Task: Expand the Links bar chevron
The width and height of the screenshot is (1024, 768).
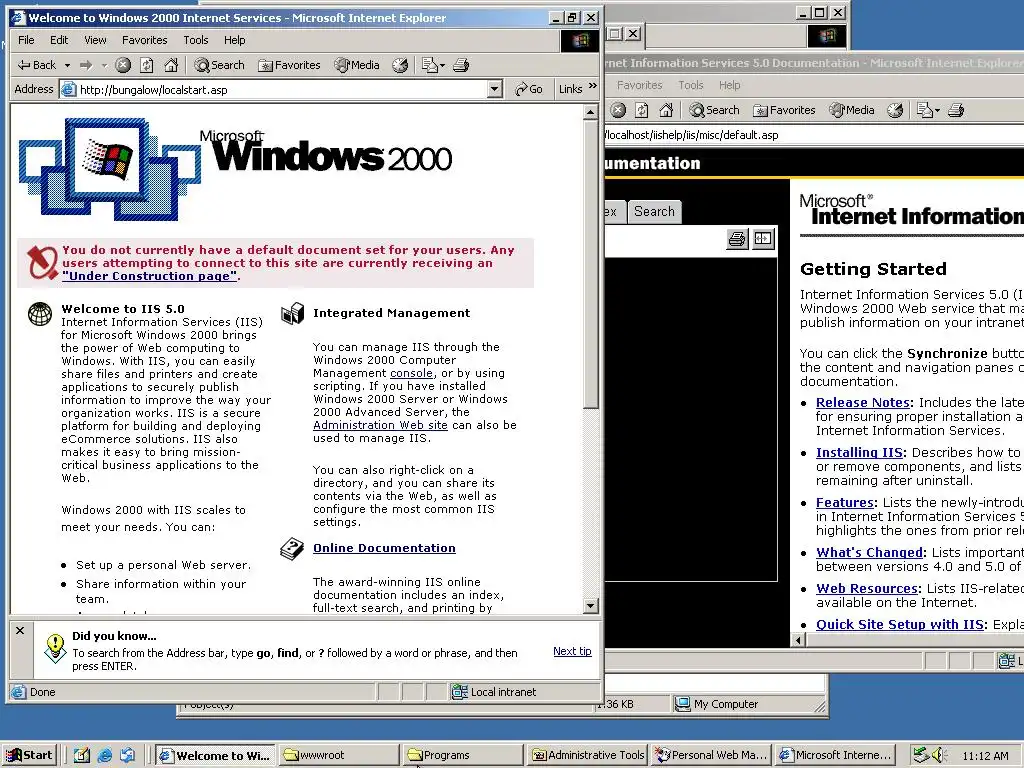Action: [592, 86]
